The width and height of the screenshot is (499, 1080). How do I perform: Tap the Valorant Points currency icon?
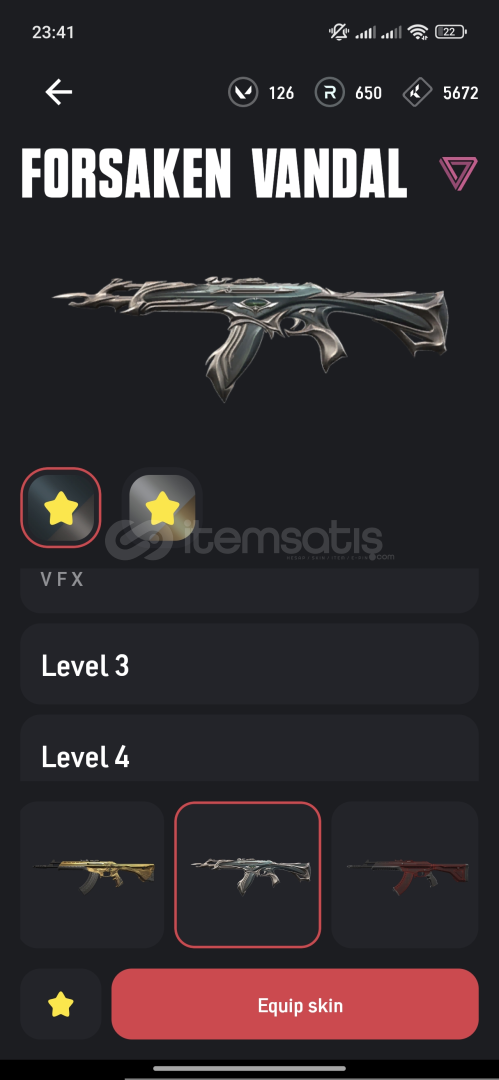[x=243, y=92]
